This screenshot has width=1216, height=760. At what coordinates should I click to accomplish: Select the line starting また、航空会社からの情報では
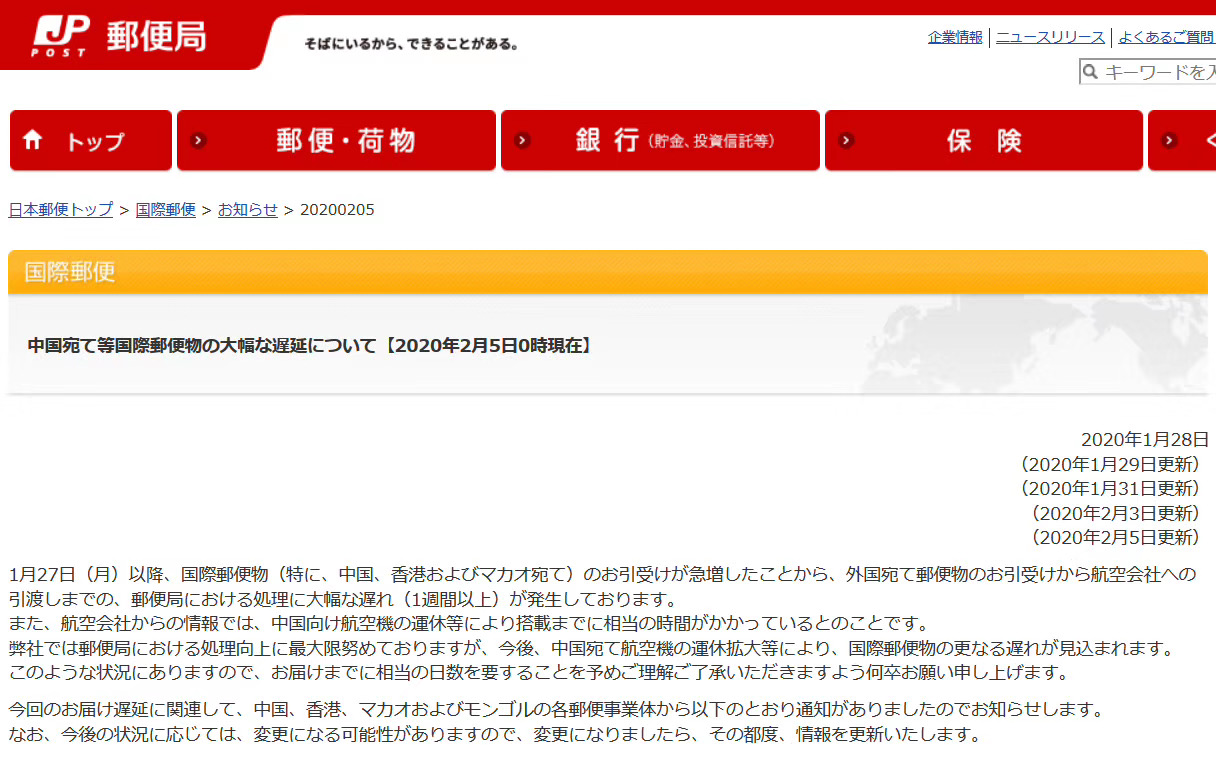pos(469,624)
